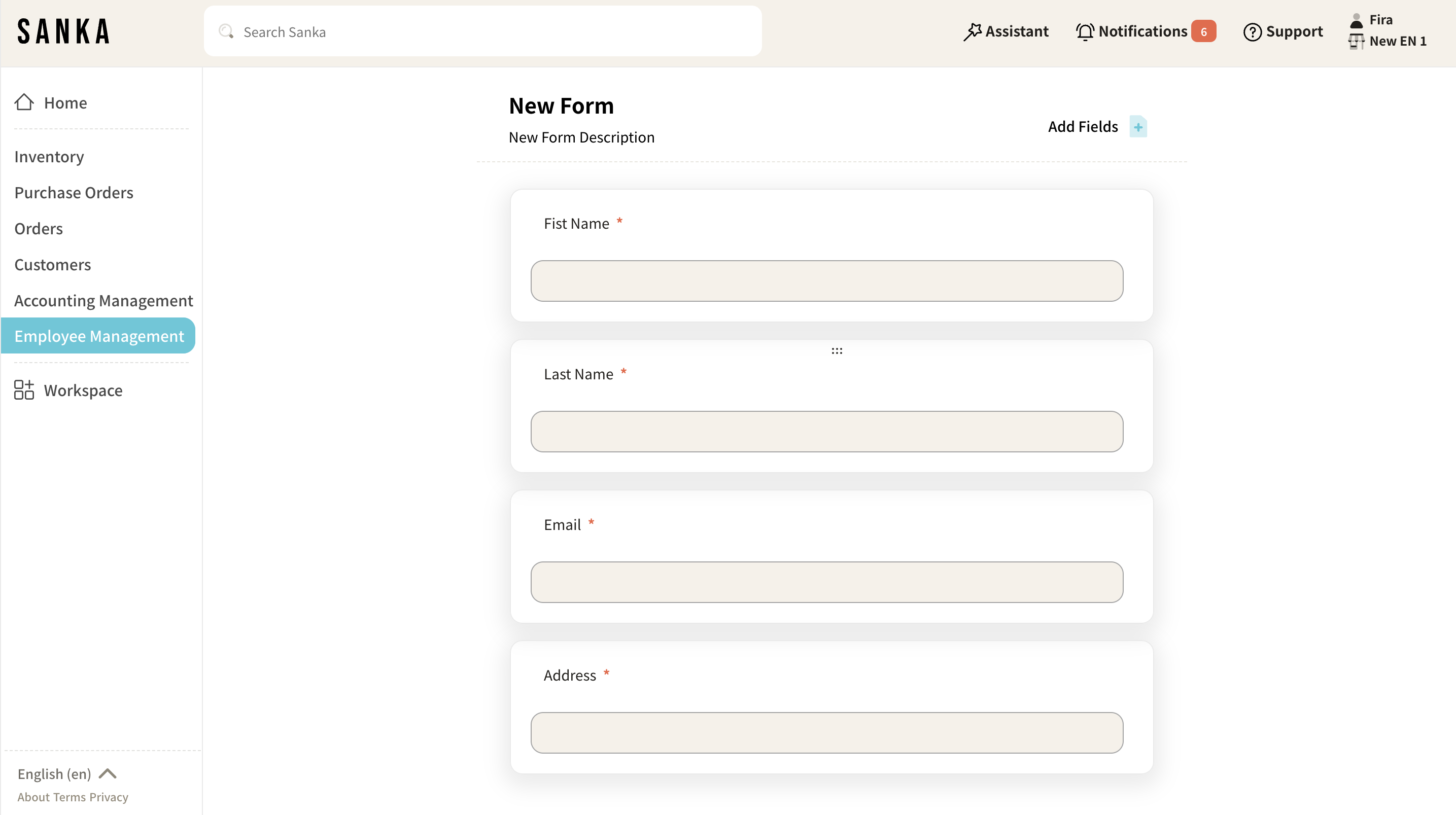Go to Purchase Orders section

pyautogui.click(x=74, y=193)
